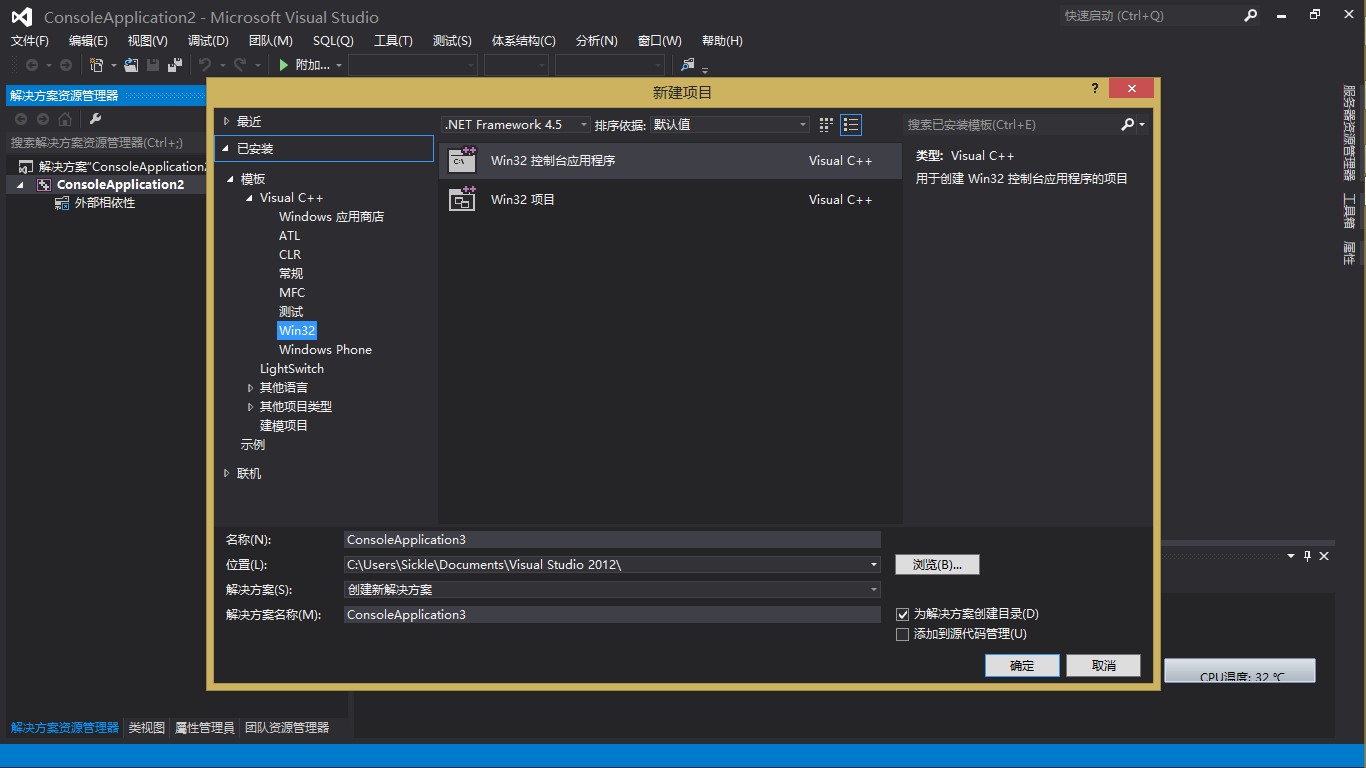Click the Open File toolbar icon

click(x=131, y=65)
